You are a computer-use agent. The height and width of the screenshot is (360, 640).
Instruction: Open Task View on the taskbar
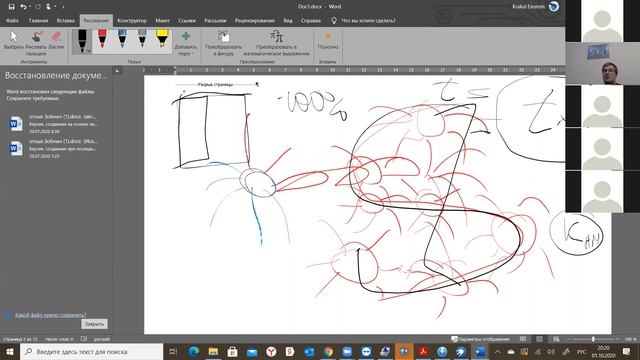pos(173,351)
